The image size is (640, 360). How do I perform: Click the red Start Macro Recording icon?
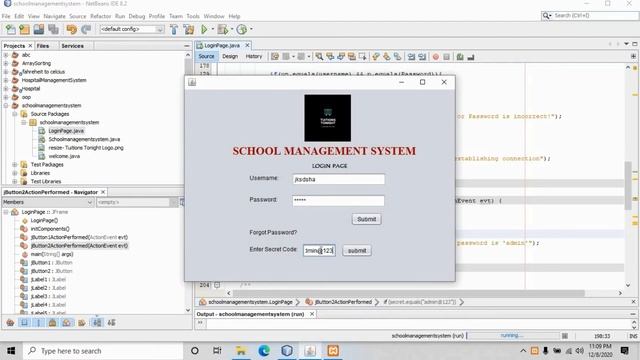[x=436, y=57]
